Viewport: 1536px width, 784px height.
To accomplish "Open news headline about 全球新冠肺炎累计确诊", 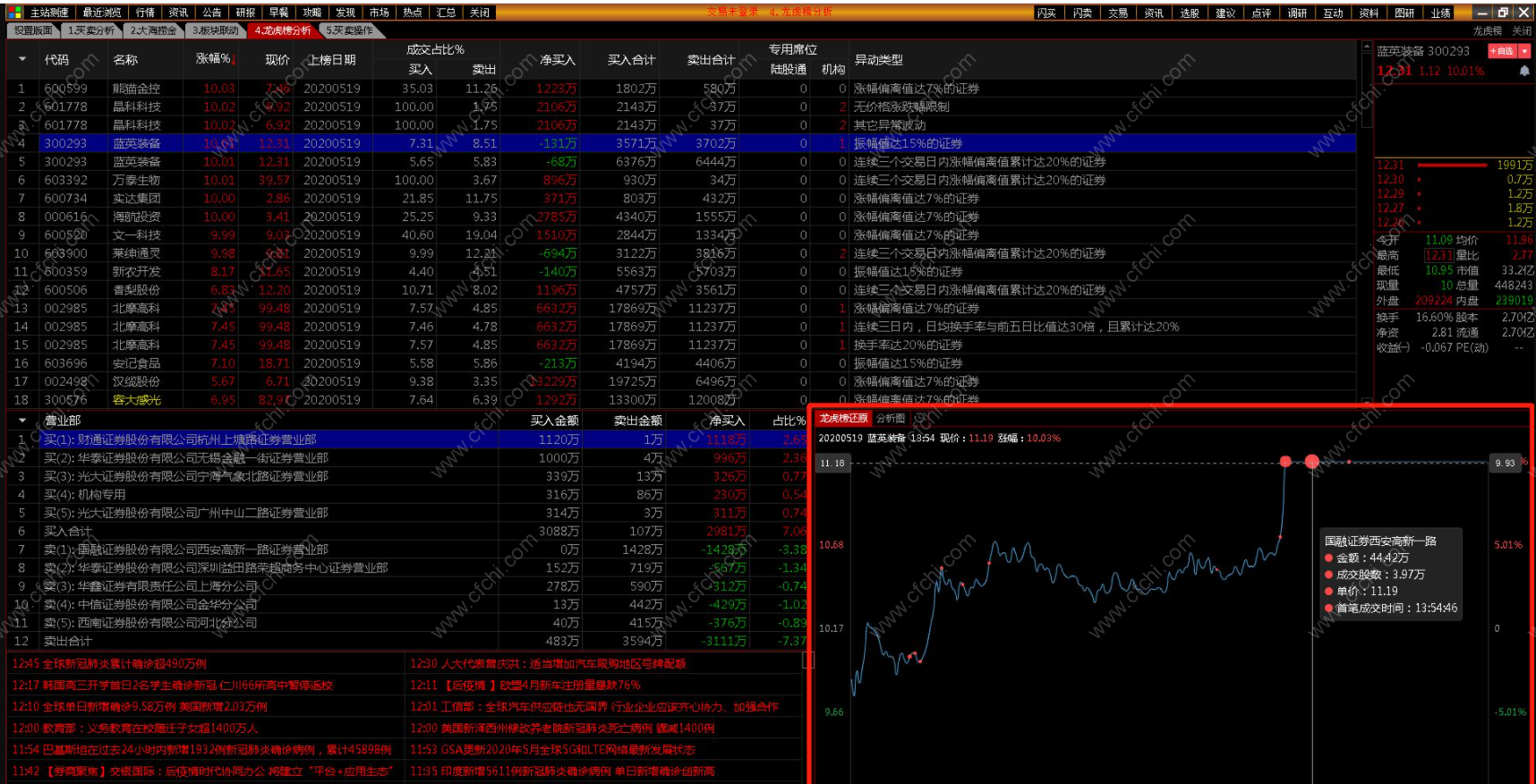I will [x=109, y=664].
